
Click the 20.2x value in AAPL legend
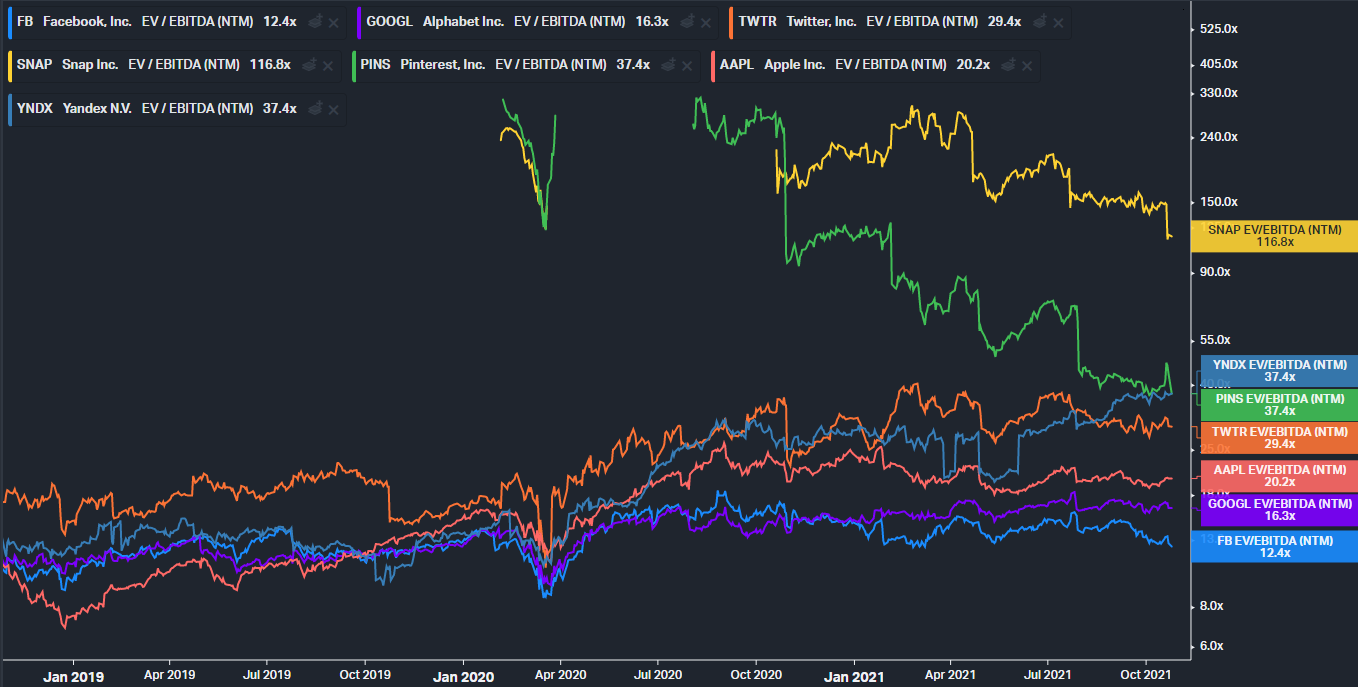click(x=973, y=65)
